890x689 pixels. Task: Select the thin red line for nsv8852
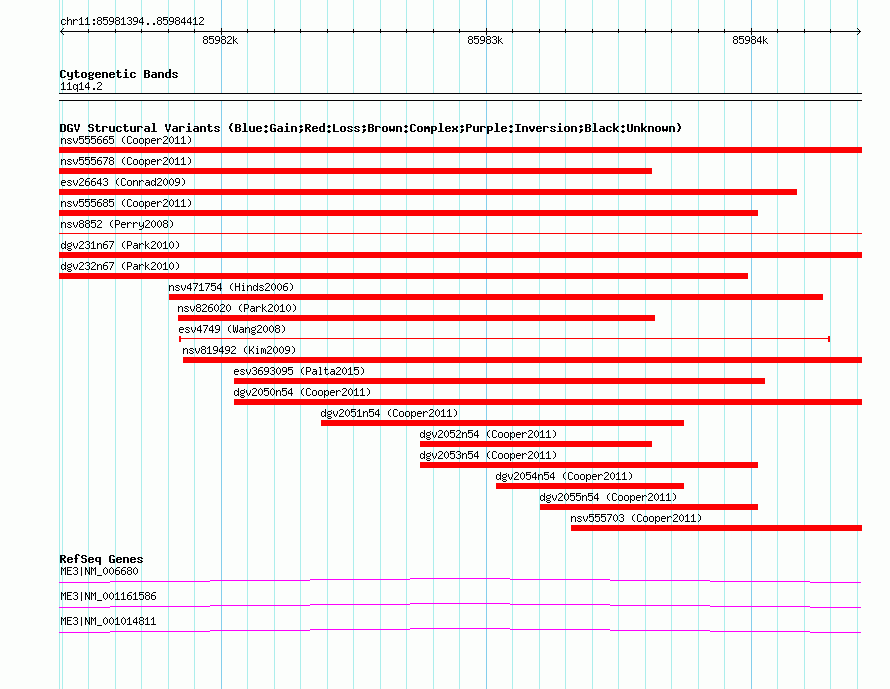click(460, 233)
